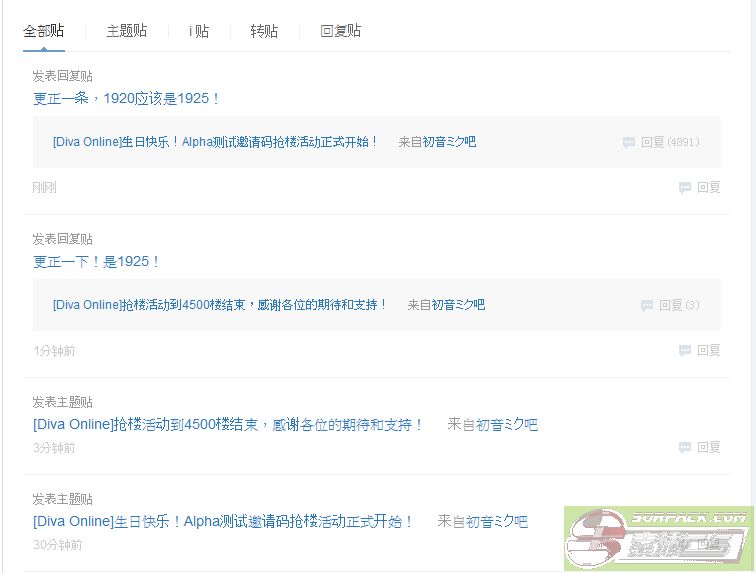Screen dimensions: 756x573
Task: Click 初音ミク吧 link in the 30分钟前 post
Action: pyautogui.click(x=496, y=521)
